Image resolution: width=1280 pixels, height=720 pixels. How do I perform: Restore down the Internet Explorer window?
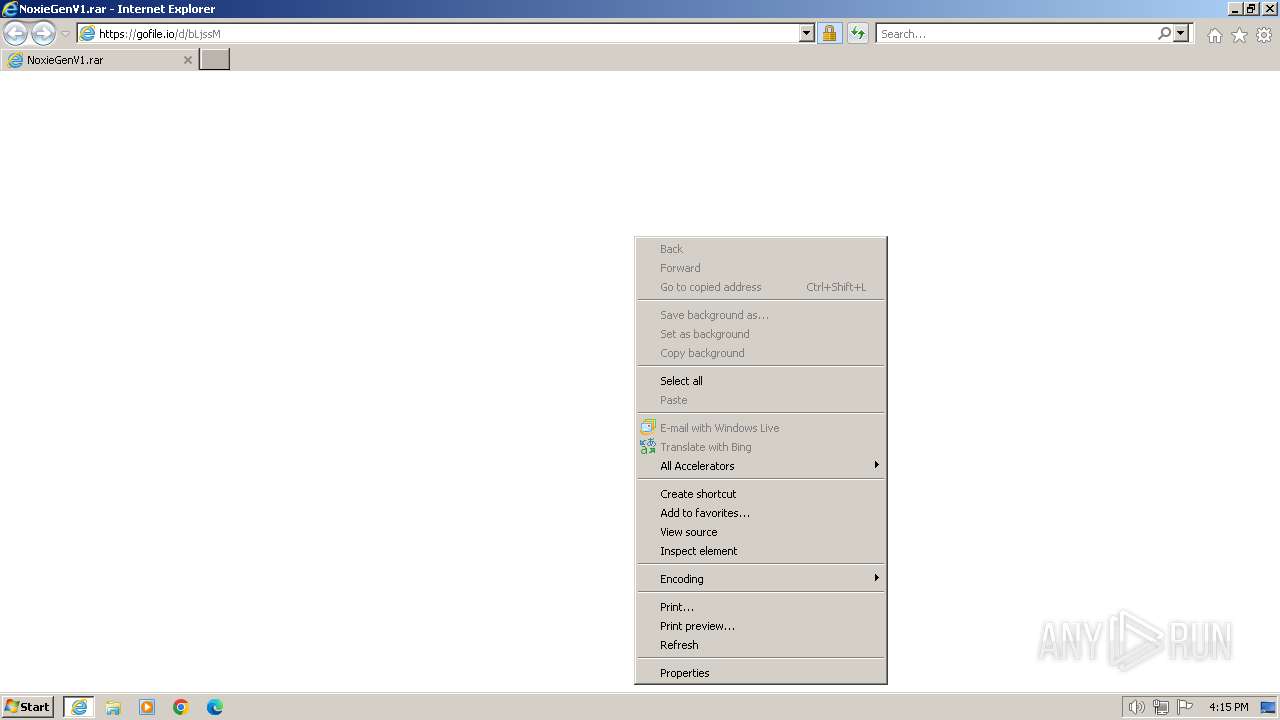[1251, 8]
